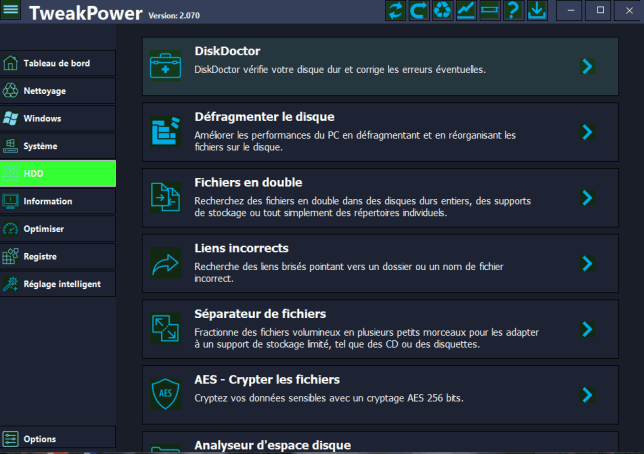This screenshot has height=454, width=644.
Task: Click the download arrow icon in the toolbar
Action: [537, 11]
